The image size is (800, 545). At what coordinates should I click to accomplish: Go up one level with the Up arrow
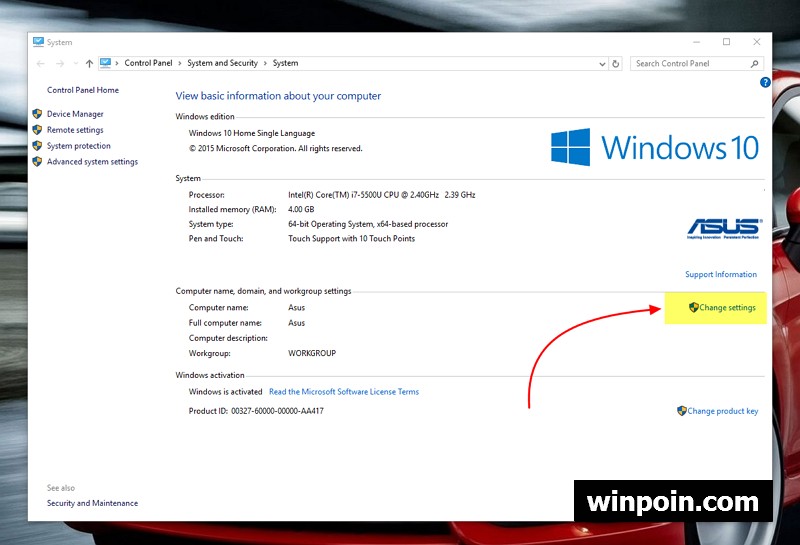(89, 63)
